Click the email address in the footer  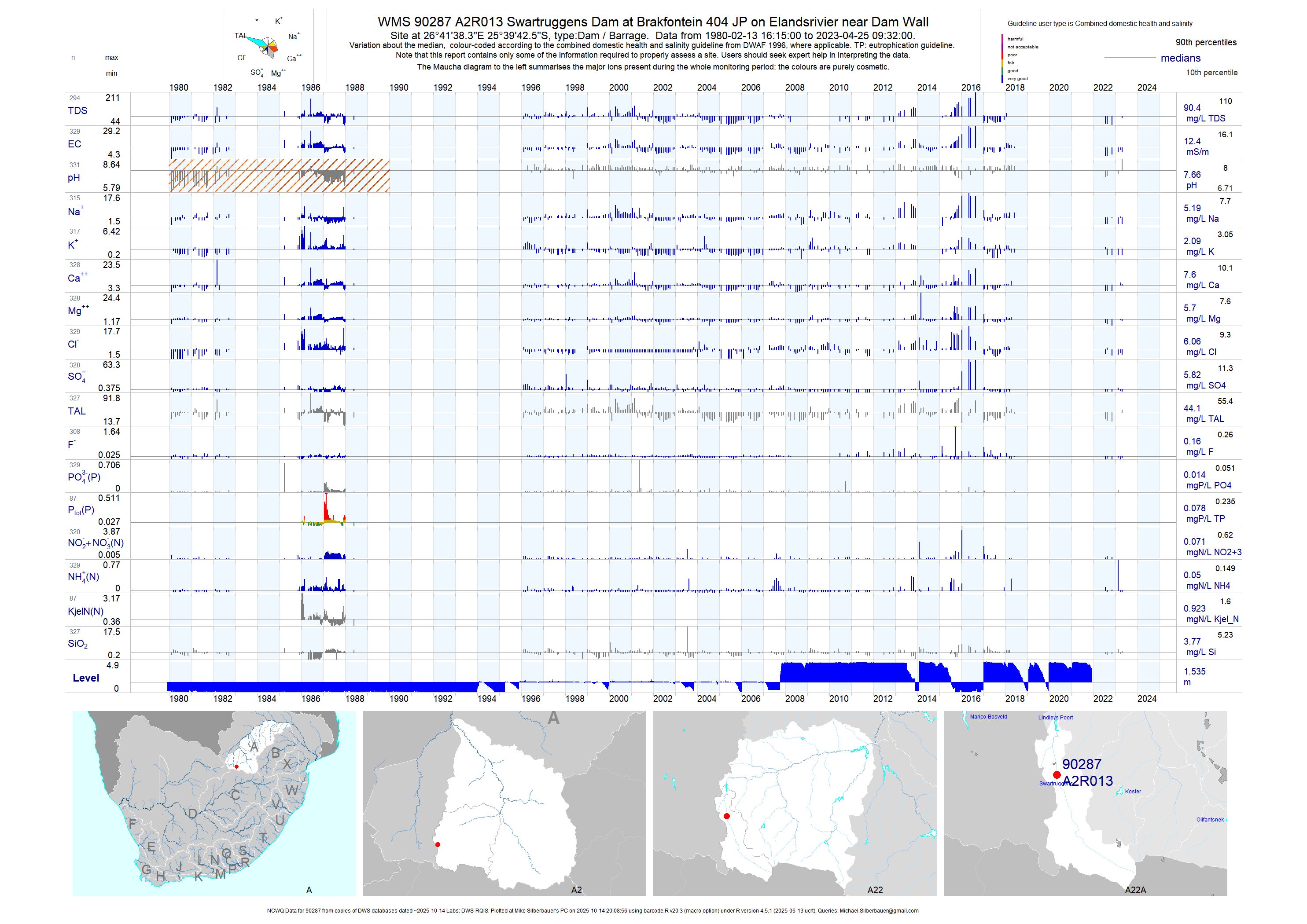pos(879,911)
